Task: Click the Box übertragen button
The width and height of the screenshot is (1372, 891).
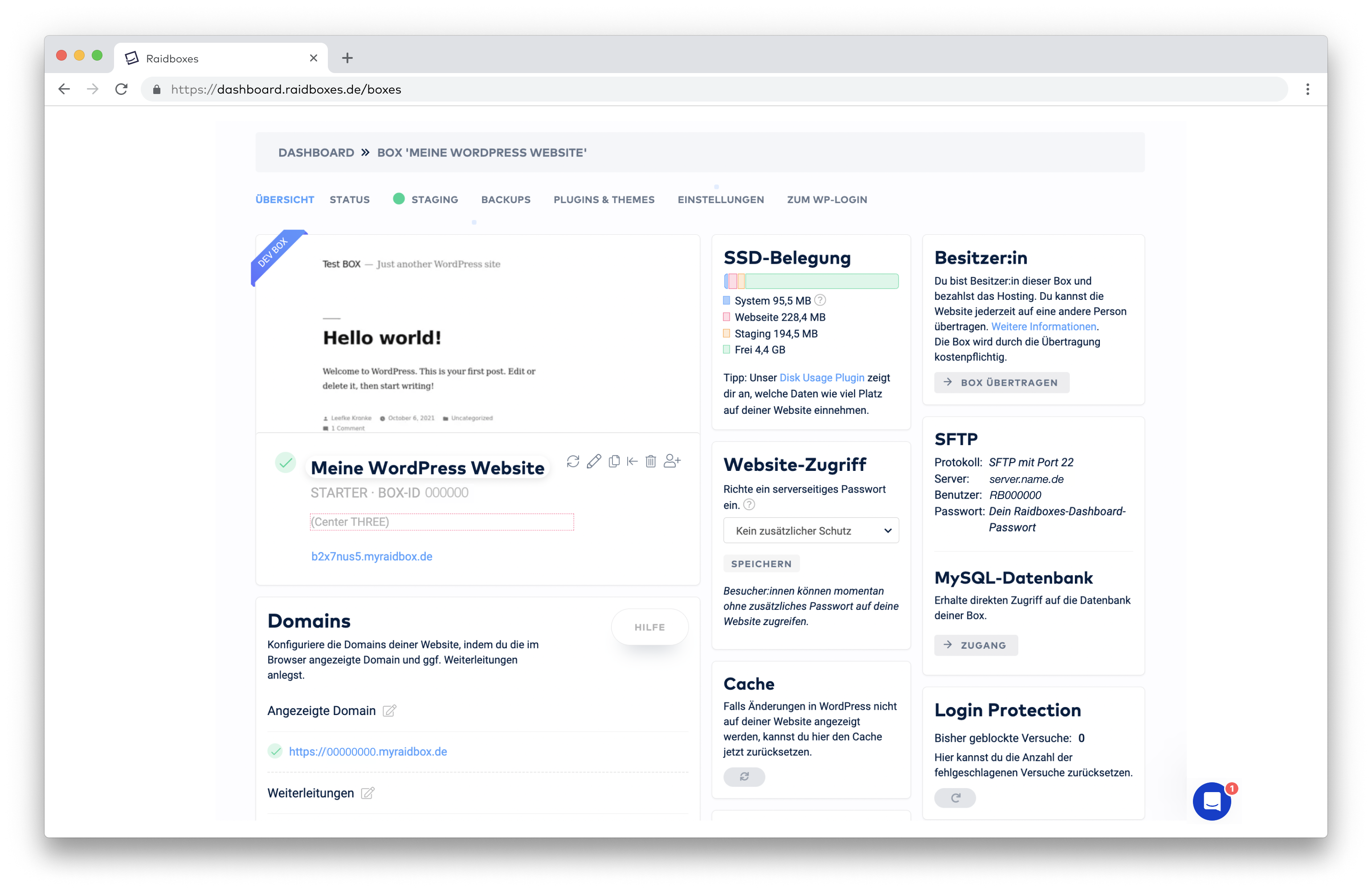Action: point(1001,382)
